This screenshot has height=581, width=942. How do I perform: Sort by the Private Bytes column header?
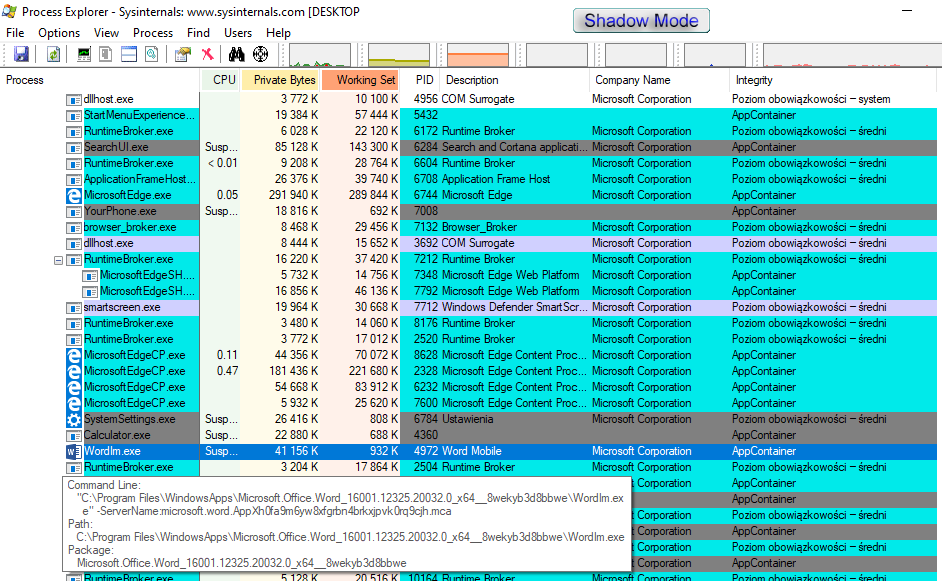pyautogui.click(x=284, y=80)
